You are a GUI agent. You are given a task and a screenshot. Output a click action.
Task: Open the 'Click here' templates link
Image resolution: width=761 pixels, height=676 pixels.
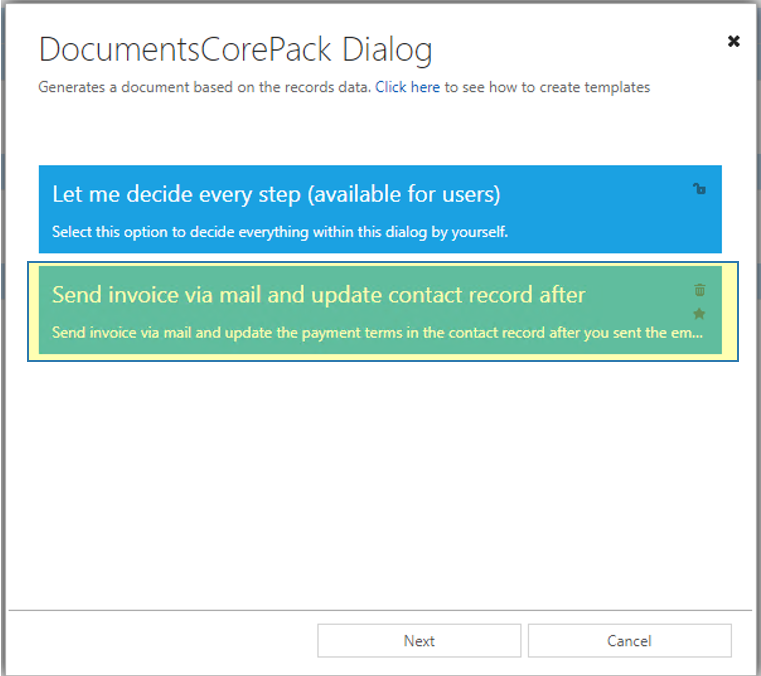tap(407, 87)
